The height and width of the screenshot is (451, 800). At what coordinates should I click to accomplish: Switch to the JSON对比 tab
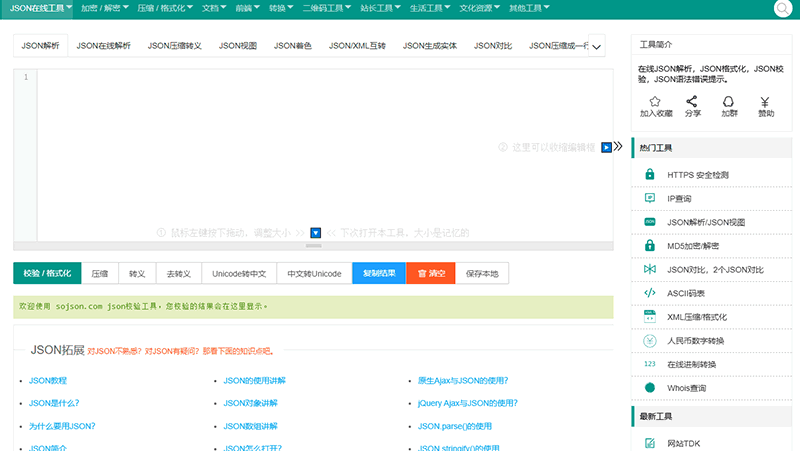[493, 46]
